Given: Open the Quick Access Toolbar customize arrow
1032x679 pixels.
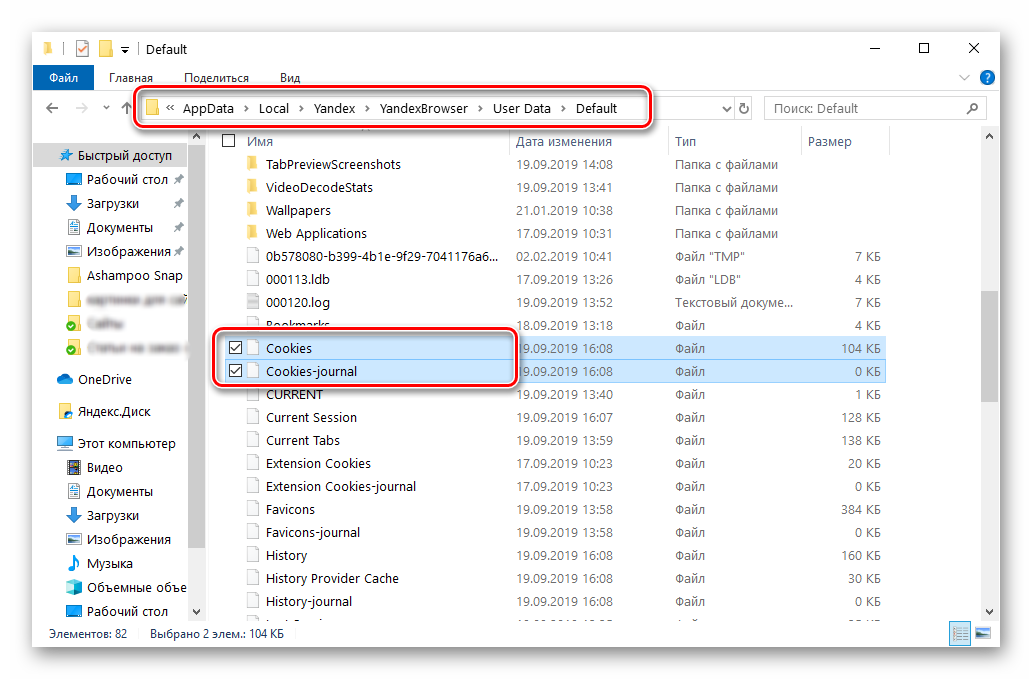Looking at the screenshot, I should click(x=124, y=49).
